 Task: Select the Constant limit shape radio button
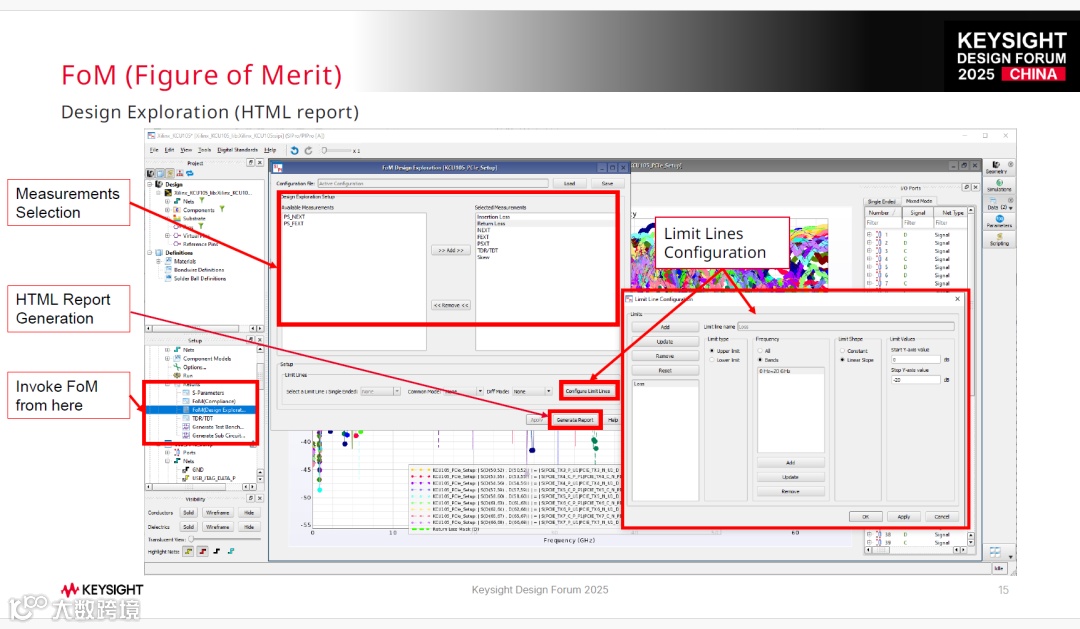click(x=842, y=351)
